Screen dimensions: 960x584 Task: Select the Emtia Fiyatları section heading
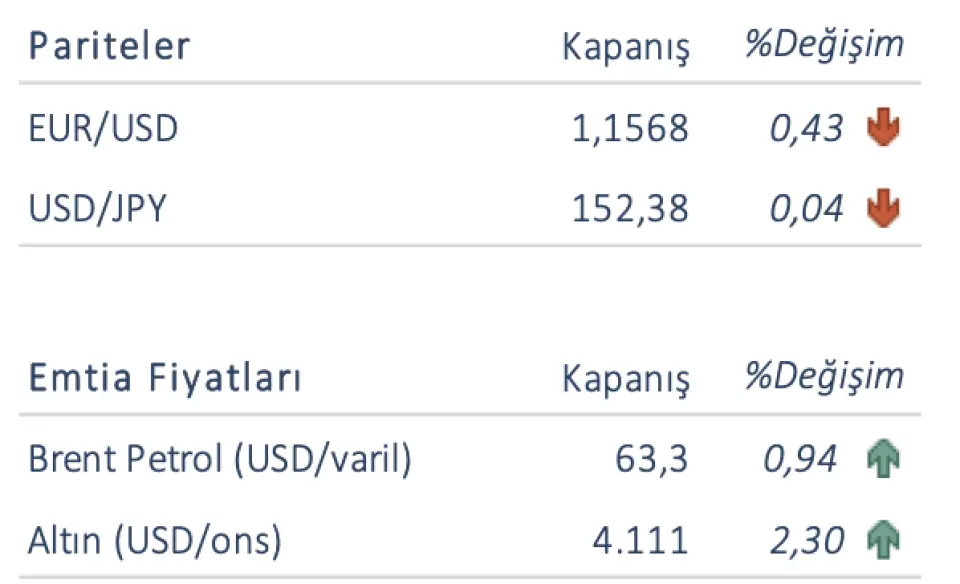(x=165, y=379)
